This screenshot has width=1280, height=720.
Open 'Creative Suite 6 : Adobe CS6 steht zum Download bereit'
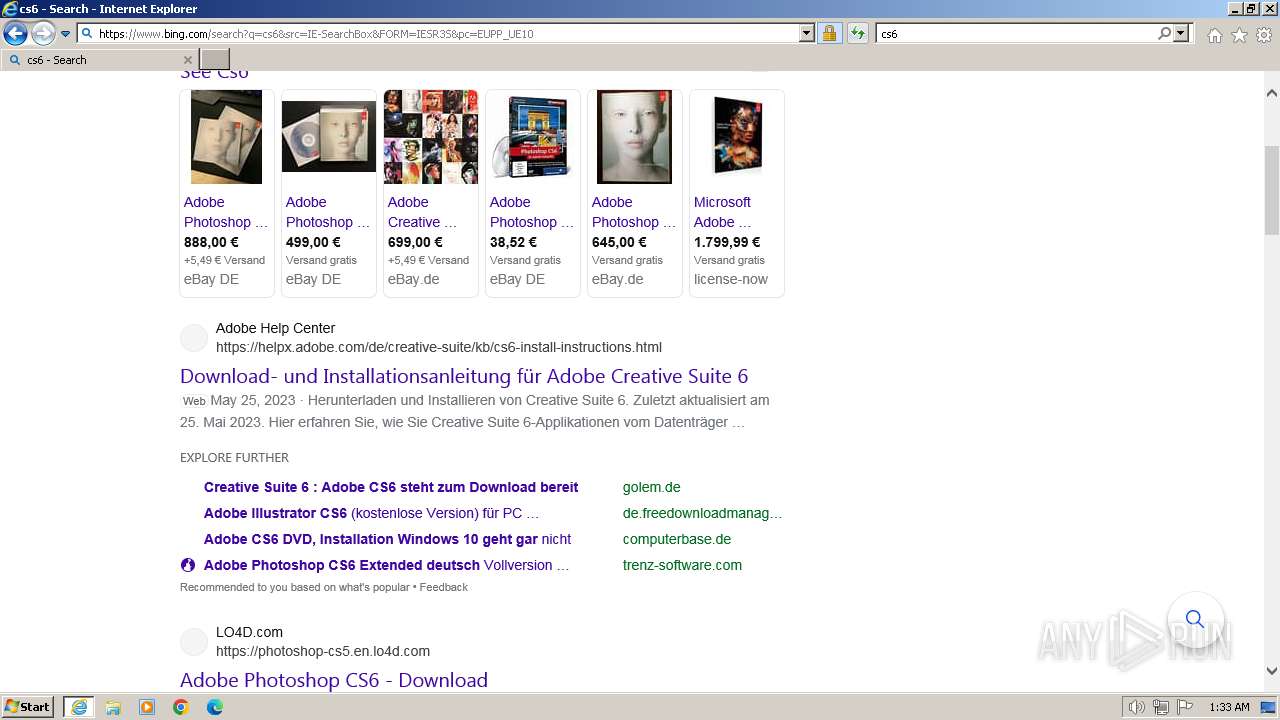click(391, 487)
